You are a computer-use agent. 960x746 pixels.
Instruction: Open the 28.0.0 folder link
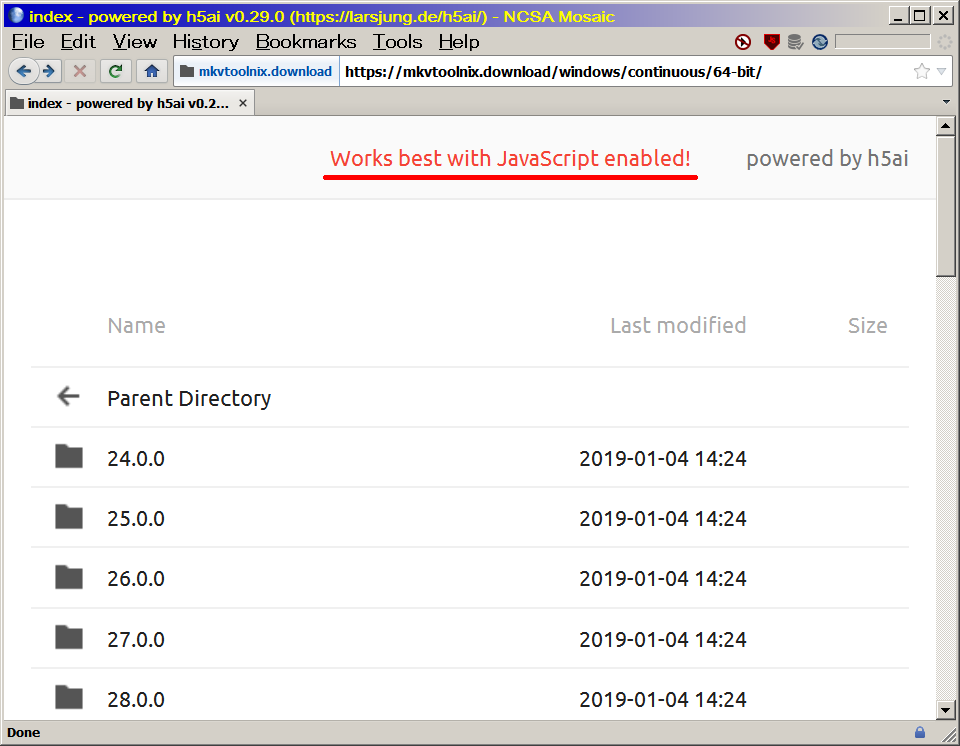[x=136, y=699]
